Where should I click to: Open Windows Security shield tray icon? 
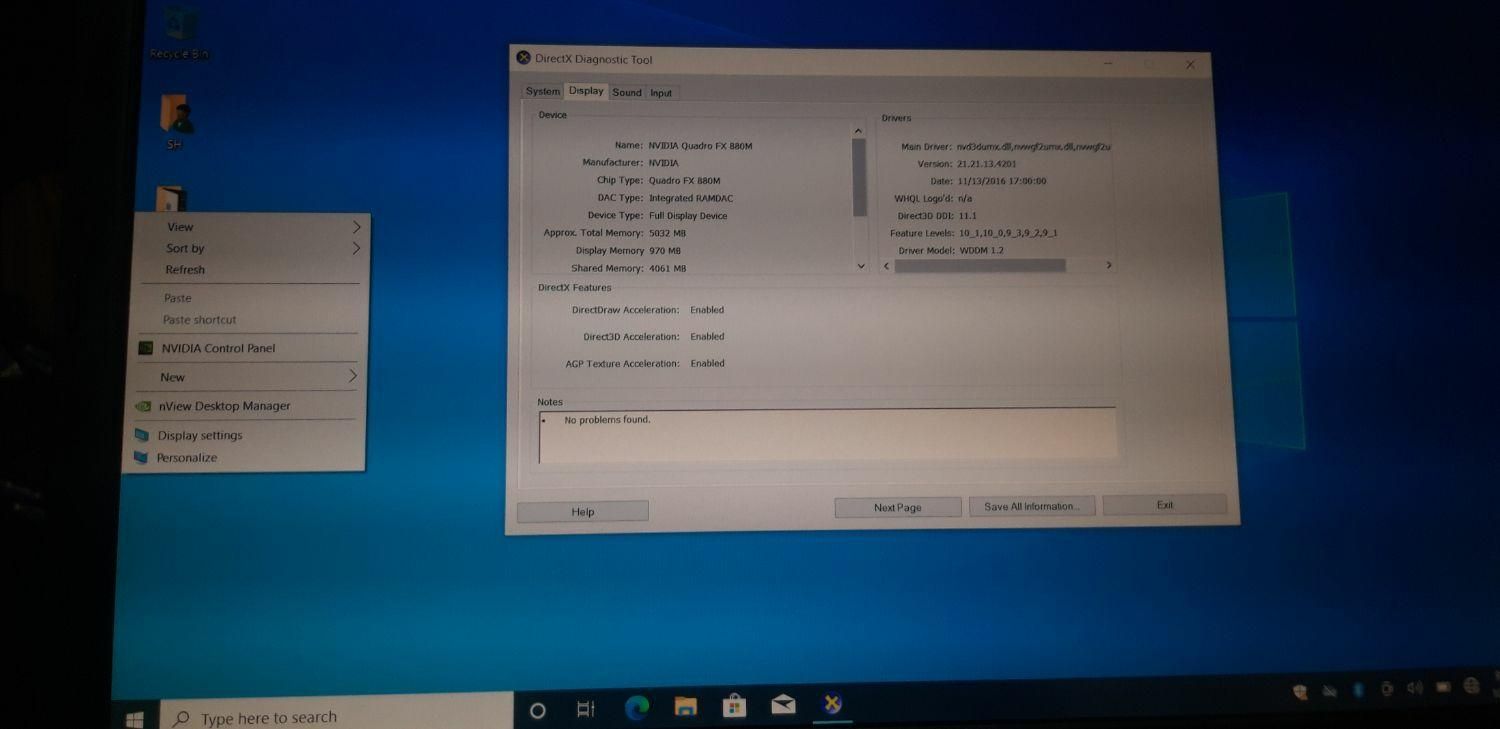1301,691
